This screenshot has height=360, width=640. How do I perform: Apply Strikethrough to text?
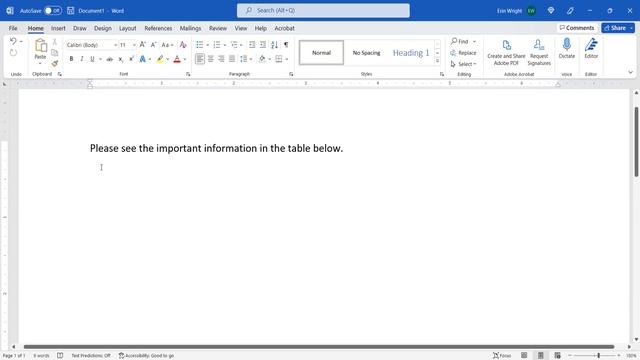tap(109, 59)
